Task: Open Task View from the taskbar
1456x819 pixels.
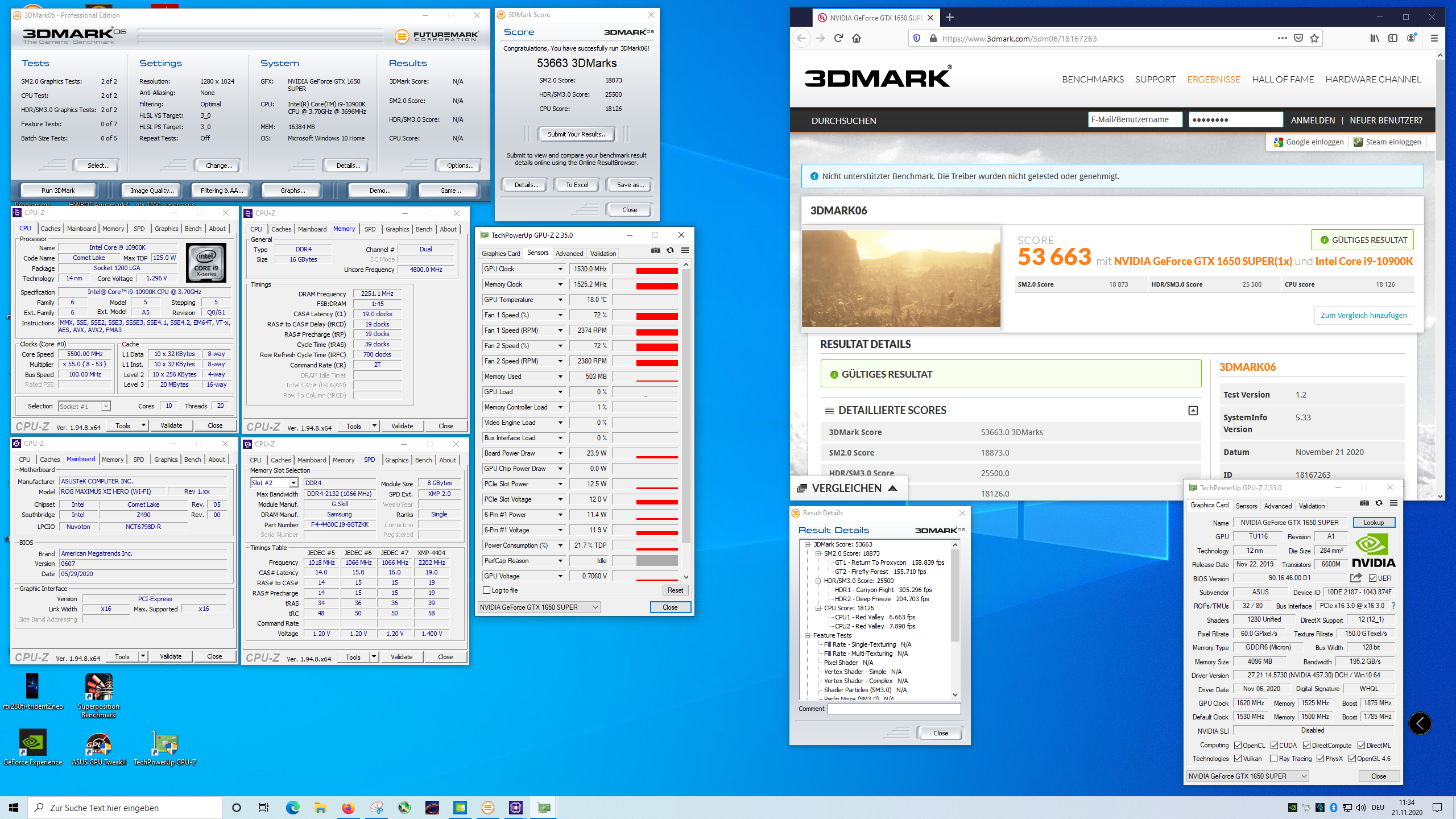Action: (264, 808)
